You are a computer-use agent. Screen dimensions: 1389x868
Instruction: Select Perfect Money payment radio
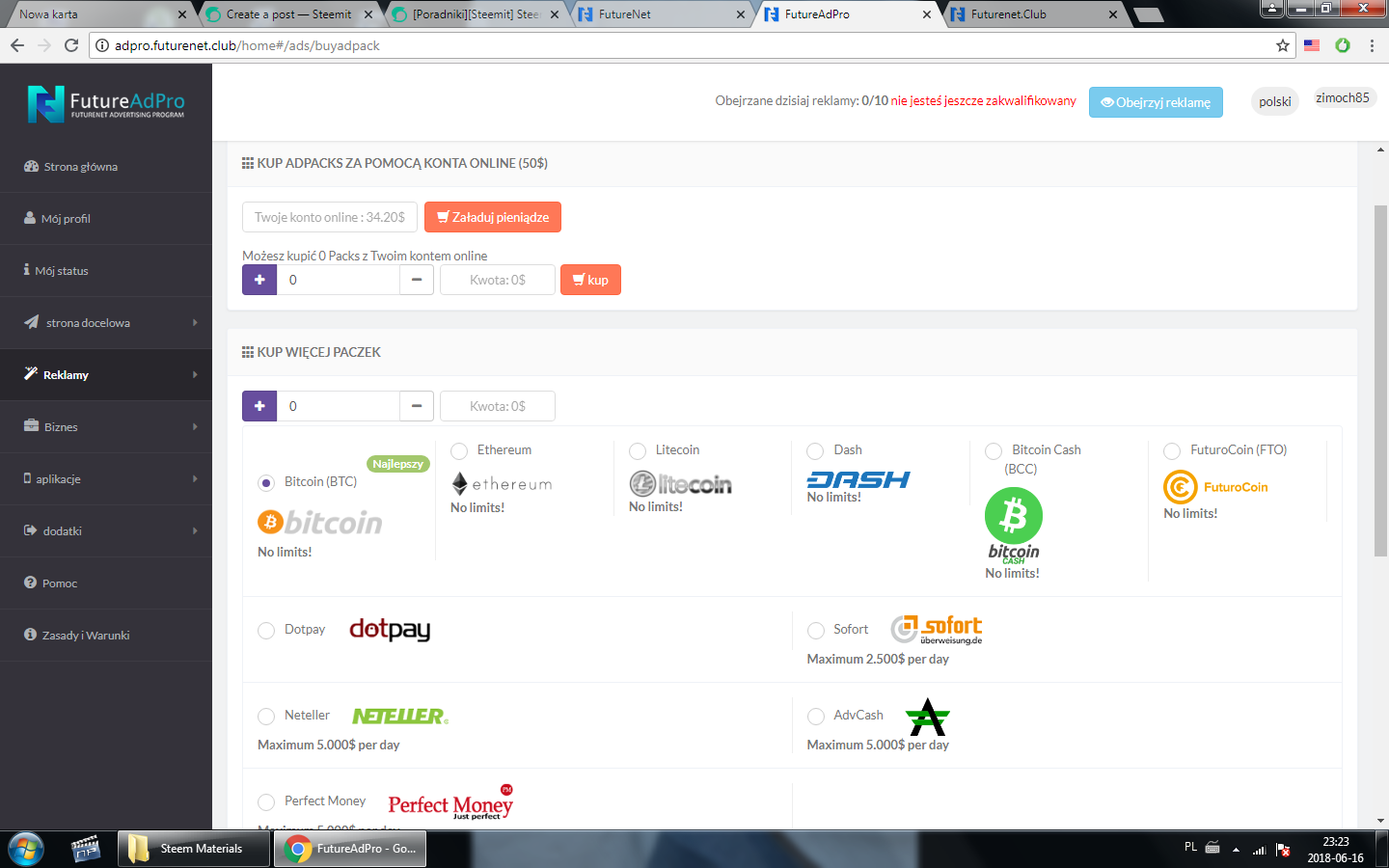click(x=266, y=801)
